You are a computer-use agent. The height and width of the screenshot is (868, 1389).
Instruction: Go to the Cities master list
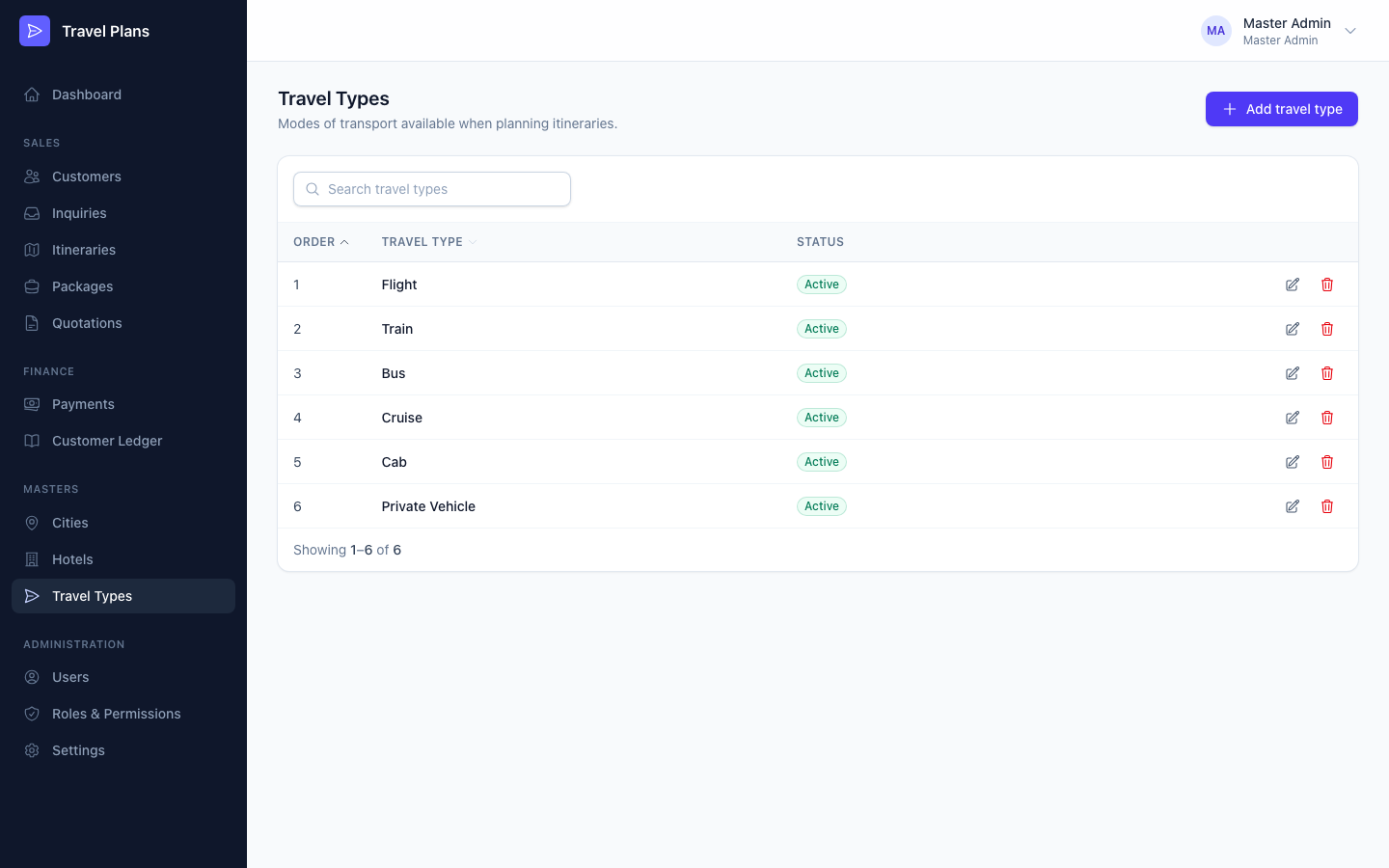coord(123,523)
